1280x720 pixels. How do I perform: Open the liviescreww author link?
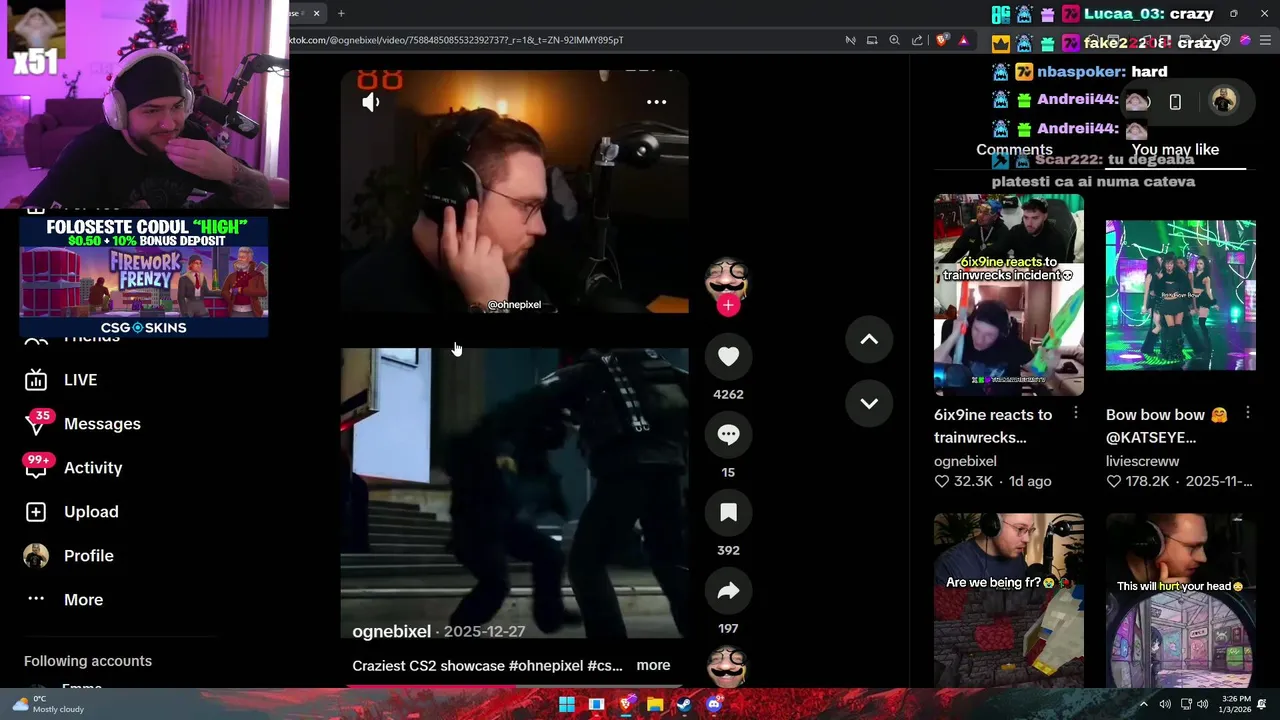click(x=1142, y=462)
